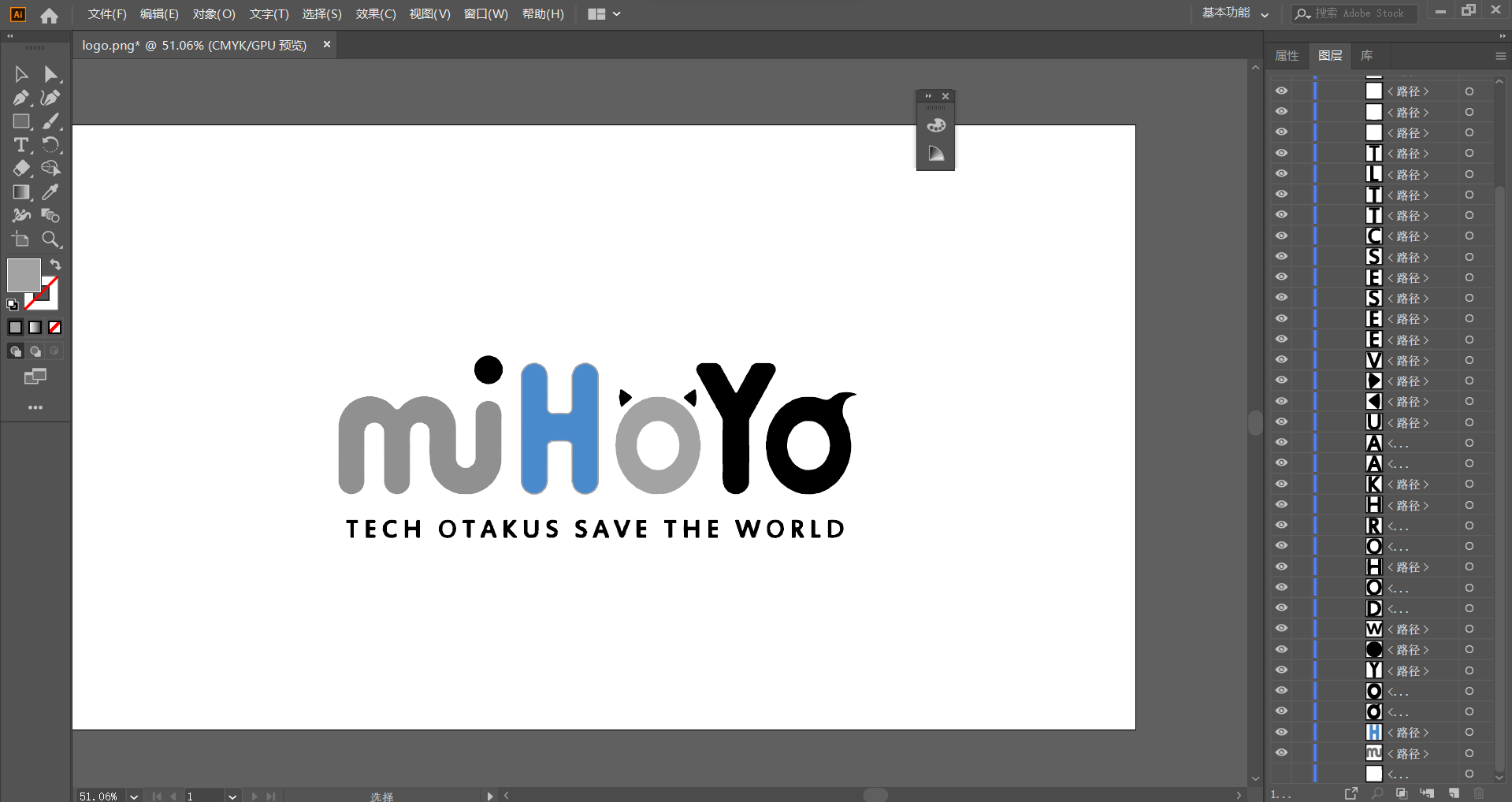Select the Direct Selection tool
The height and width of the screenshot is (802, 1512).
50,74
